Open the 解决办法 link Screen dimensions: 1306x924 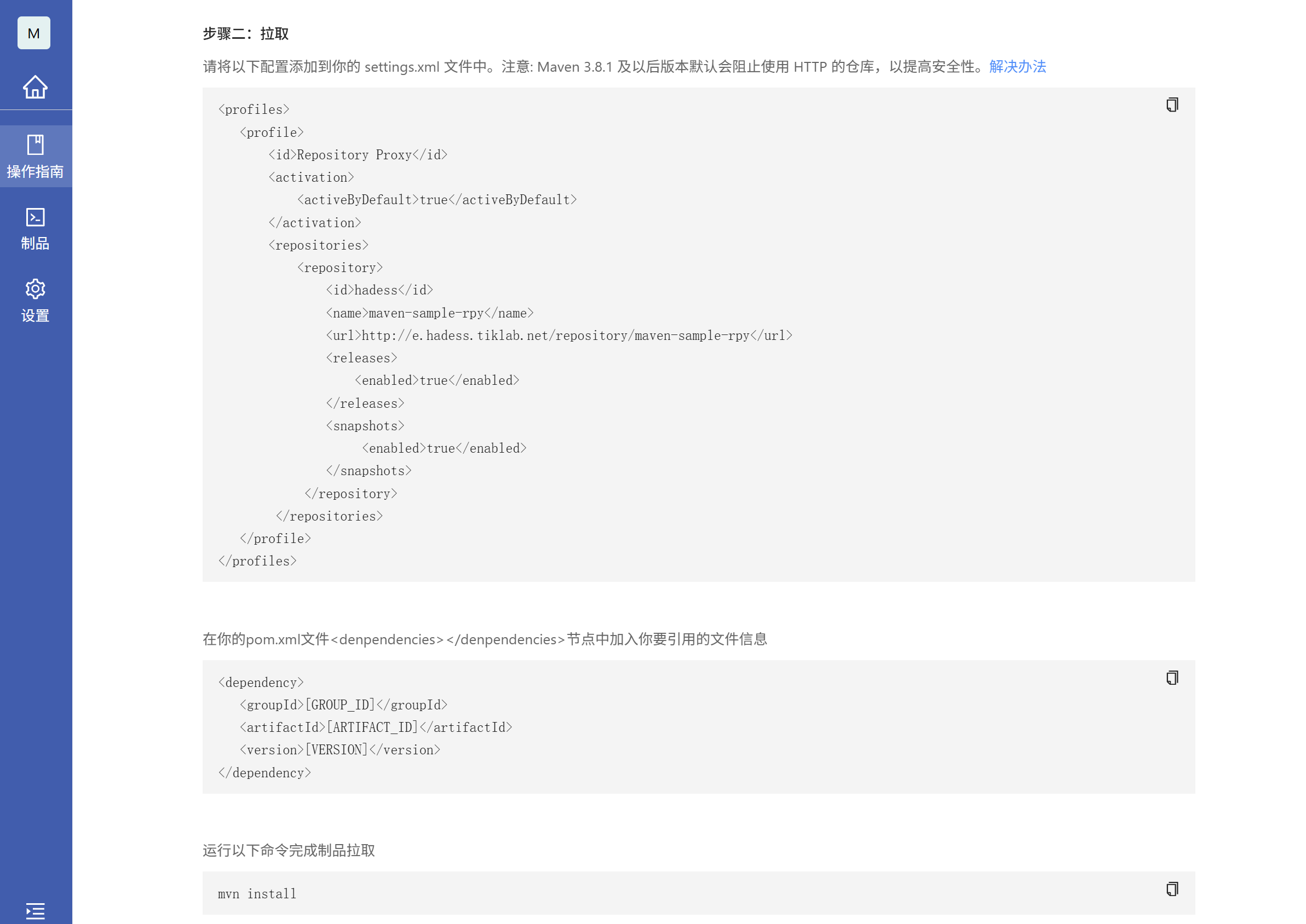[x=1017, y=67]
